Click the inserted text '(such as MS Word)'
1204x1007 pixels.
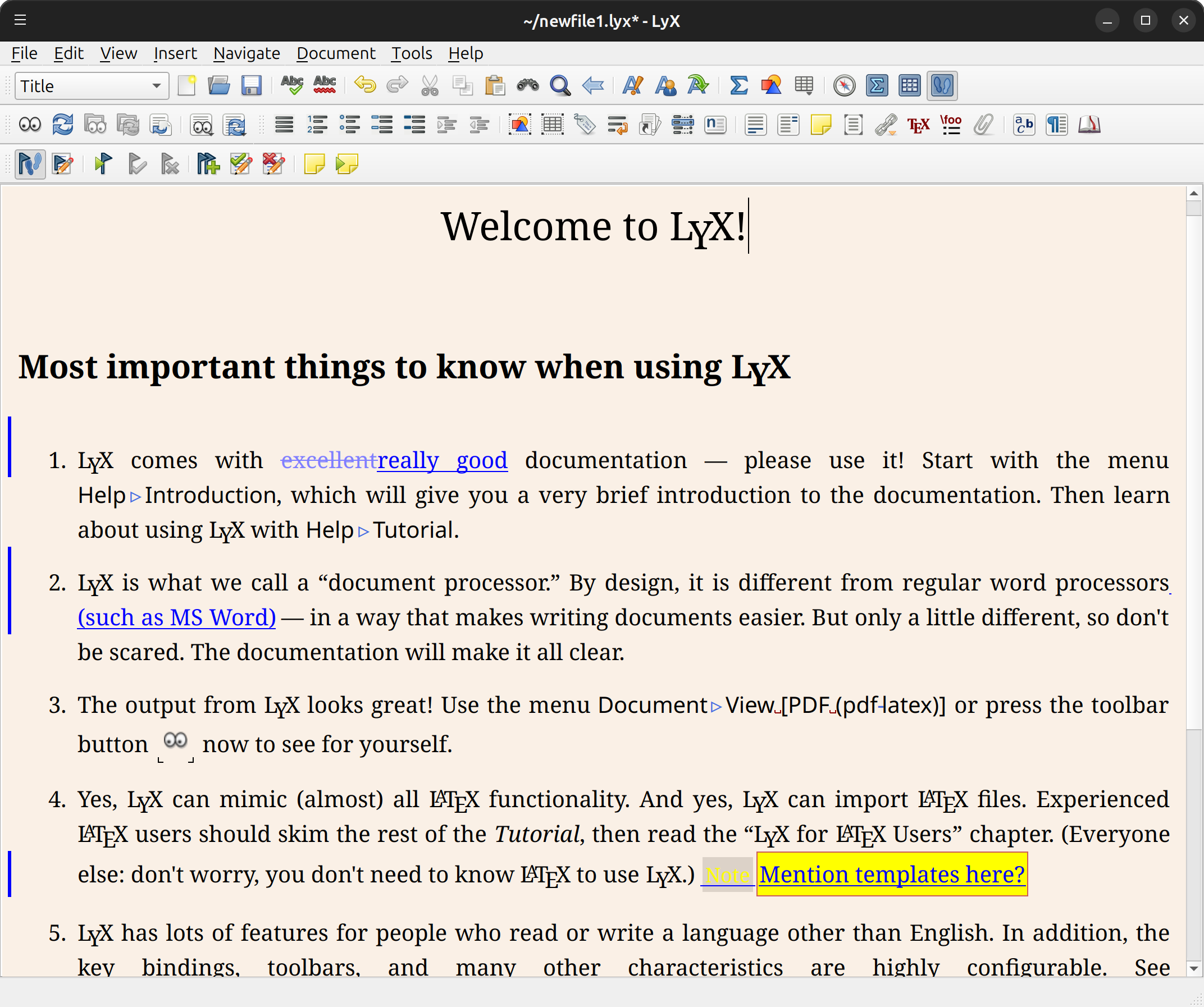pos(176,617)
